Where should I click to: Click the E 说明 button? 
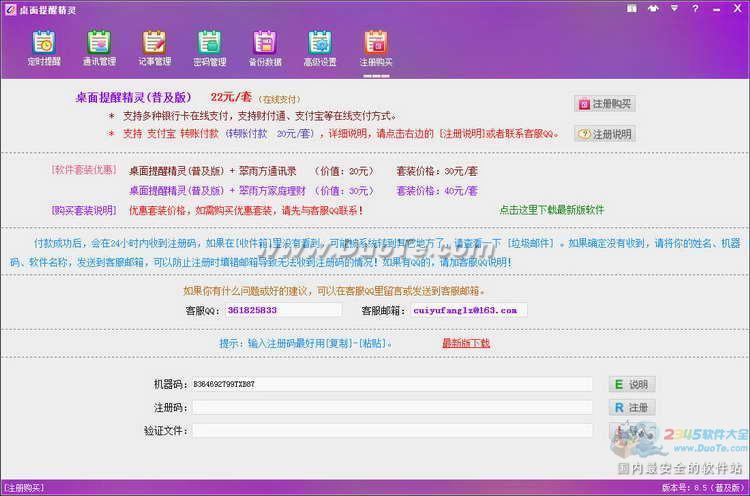(x=631, y=384)
